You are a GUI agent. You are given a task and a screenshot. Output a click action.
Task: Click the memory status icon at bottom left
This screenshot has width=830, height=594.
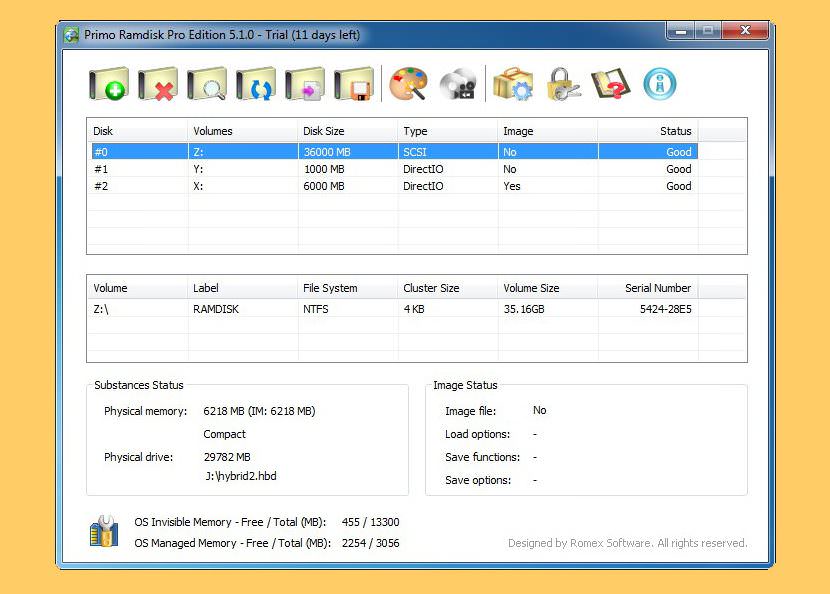(x=104, y=531)
